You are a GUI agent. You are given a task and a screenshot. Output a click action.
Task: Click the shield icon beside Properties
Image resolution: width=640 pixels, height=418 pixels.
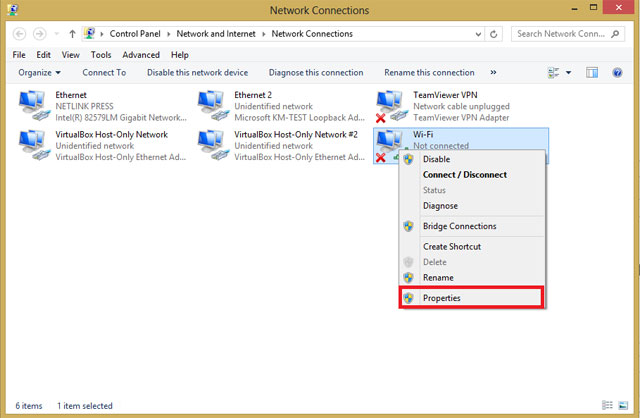(408, 298)
